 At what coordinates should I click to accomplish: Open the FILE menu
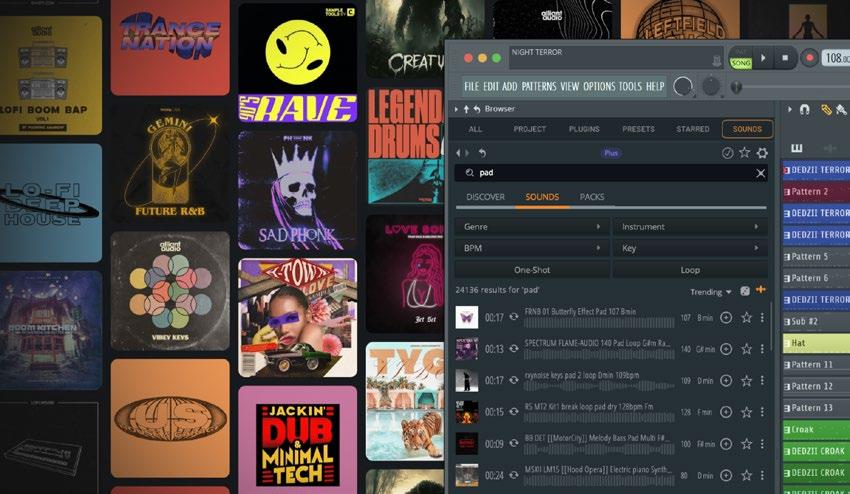(x=471, y=86)
